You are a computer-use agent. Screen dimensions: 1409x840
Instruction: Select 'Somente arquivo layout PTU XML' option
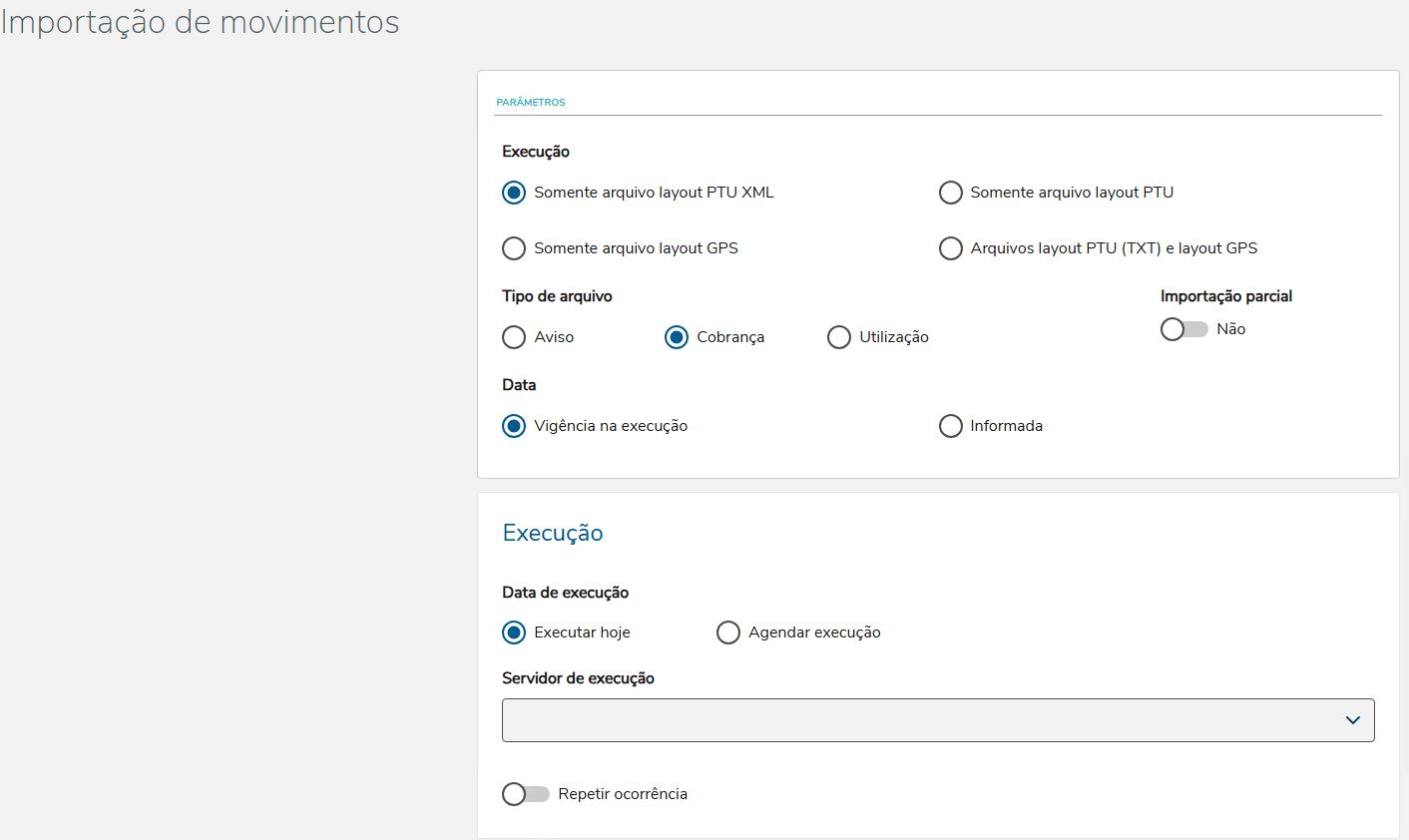514,193
